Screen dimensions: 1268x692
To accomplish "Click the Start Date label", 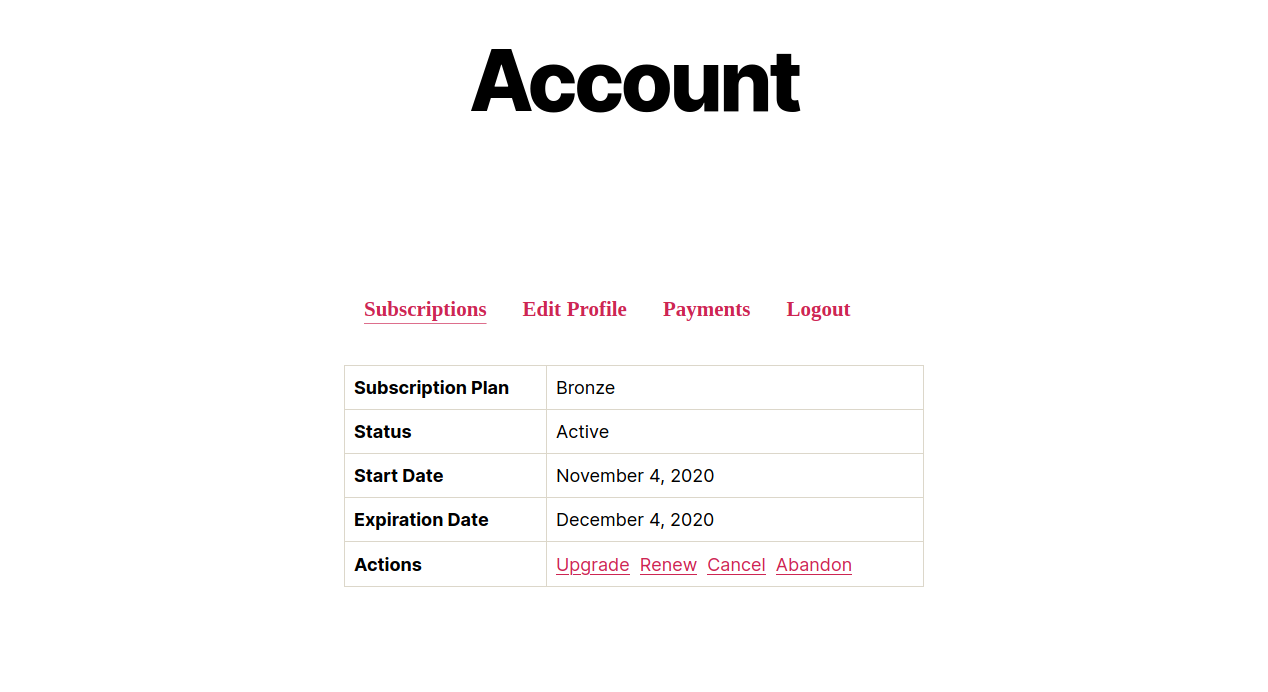I will [398, 476].
